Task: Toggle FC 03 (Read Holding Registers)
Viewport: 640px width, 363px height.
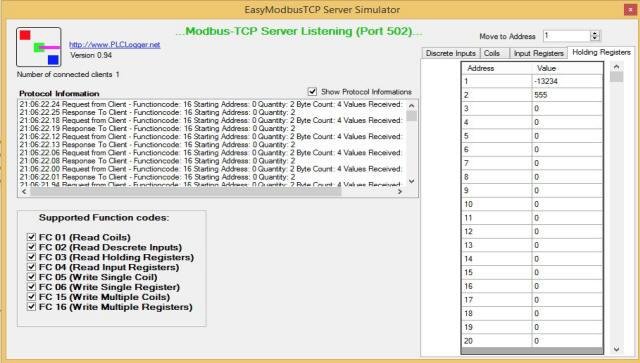Action: tap(31, 257)
